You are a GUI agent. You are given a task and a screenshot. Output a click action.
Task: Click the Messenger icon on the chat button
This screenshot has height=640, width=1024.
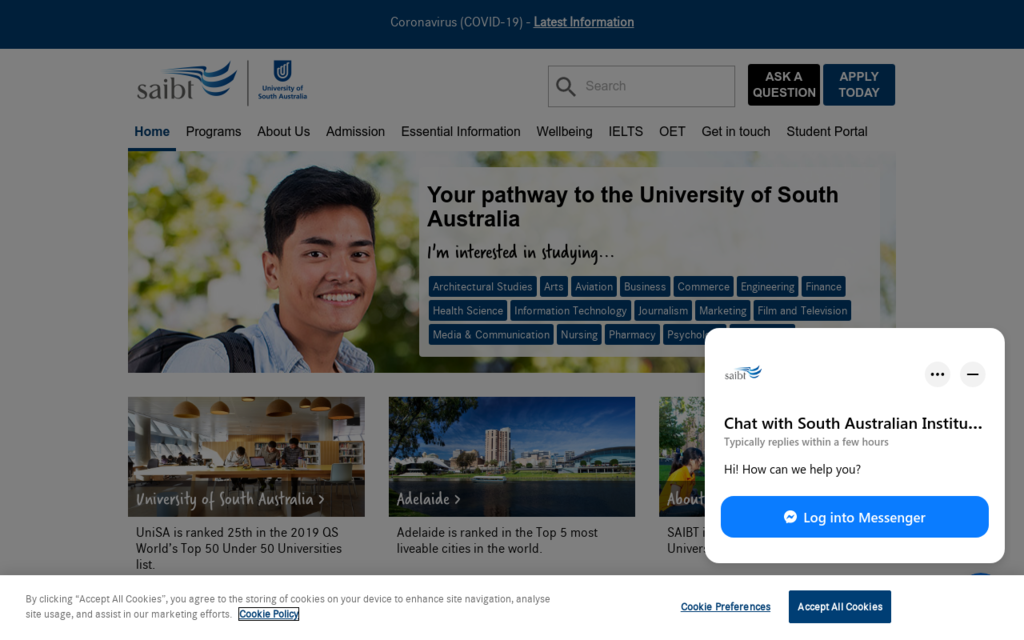pyautogui.click(x=790, y=517)
